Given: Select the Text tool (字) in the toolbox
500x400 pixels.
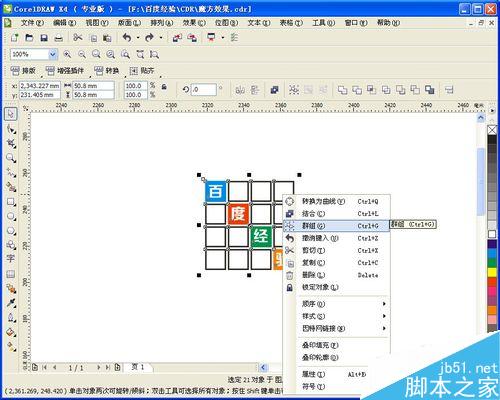Looking at the screenshot, I should click(x=11, y=258).
